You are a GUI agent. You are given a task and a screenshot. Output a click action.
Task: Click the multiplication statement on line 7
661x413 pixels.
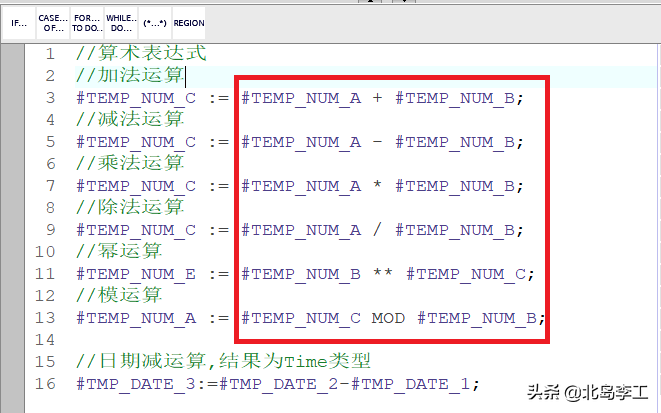[300, 186]
